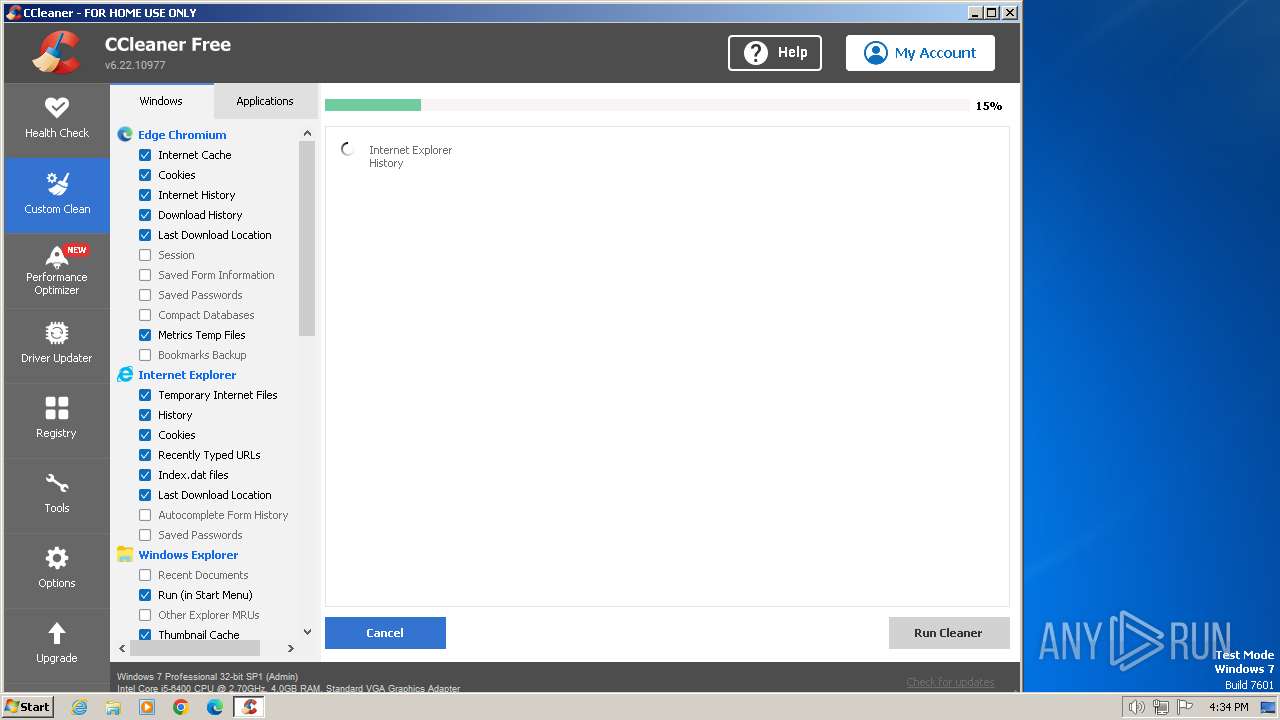Open Performance Optimizer rocket icon
1280x720 pixels.
[57, 257]
